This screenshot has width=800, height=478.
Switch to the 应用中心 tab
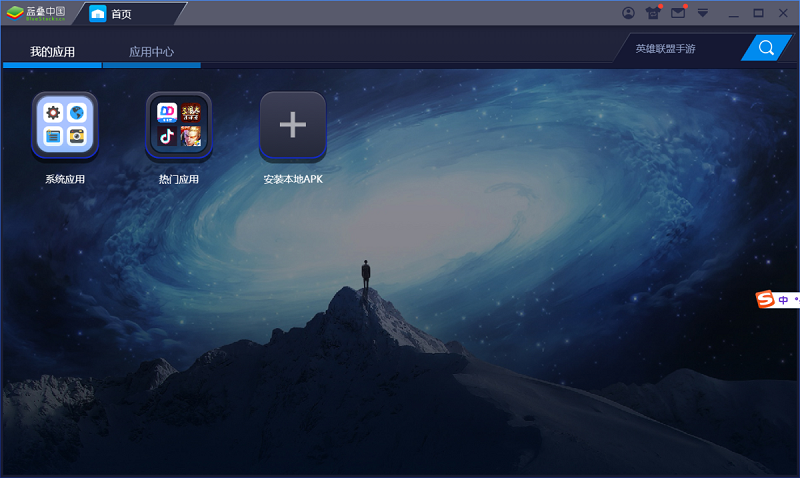pos(151,52)
